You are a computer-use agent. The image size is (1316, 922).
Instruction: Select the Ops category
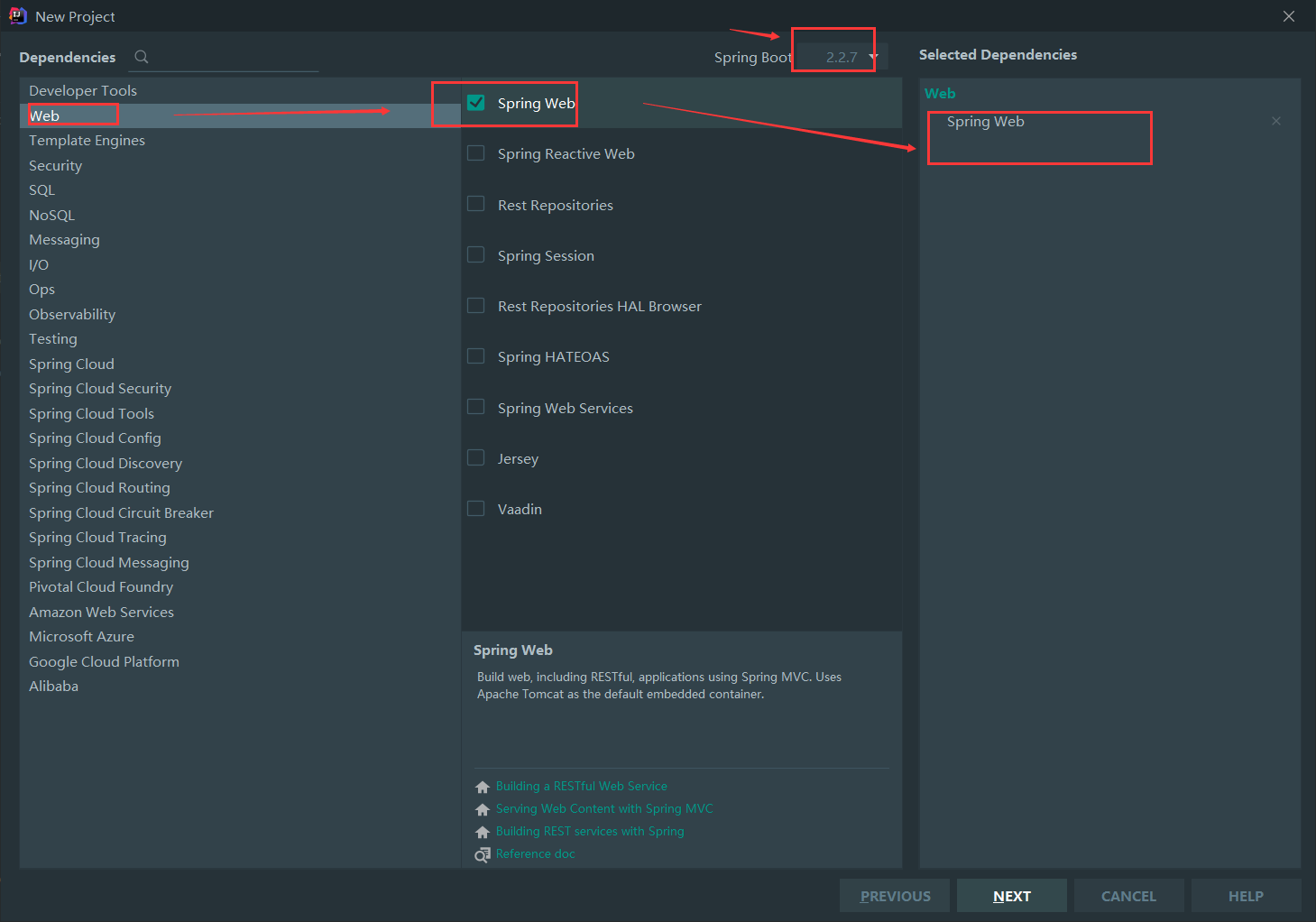coord(240,289)
